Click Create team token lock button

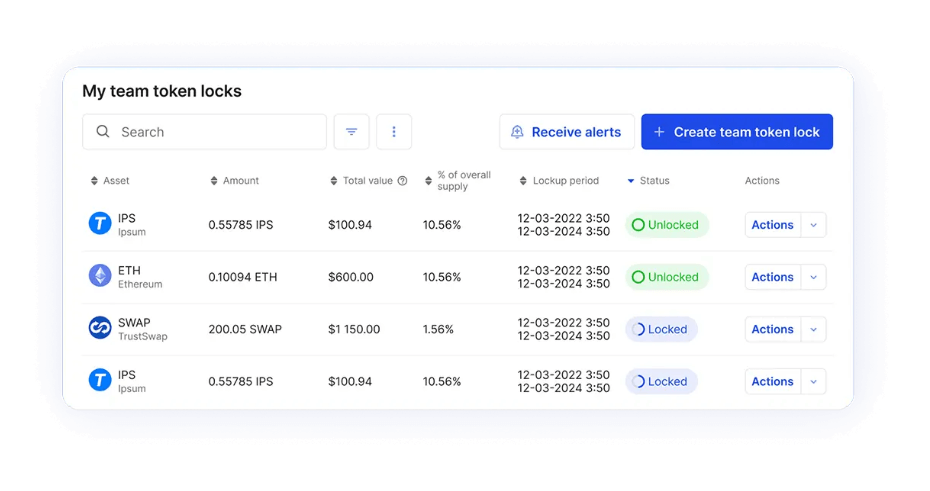[x=737, y=132]
